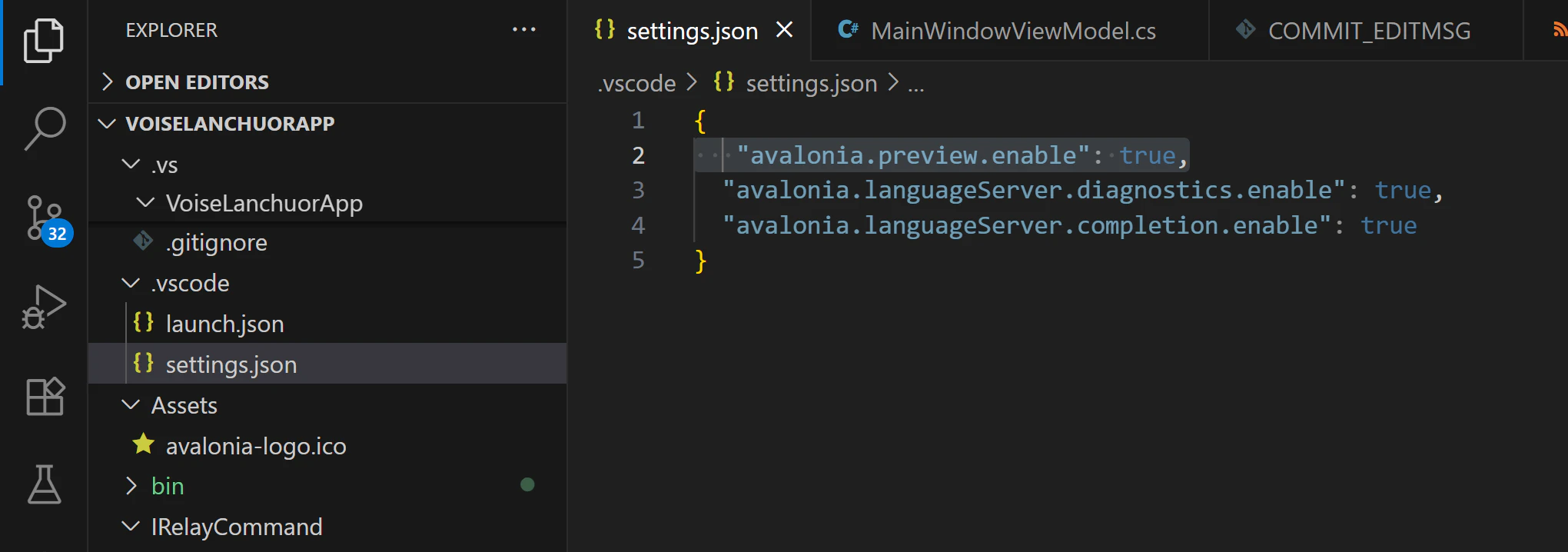Screen dimensions: 1568x552
Task: Open the Testing flask view
Action: click(45, 484)
